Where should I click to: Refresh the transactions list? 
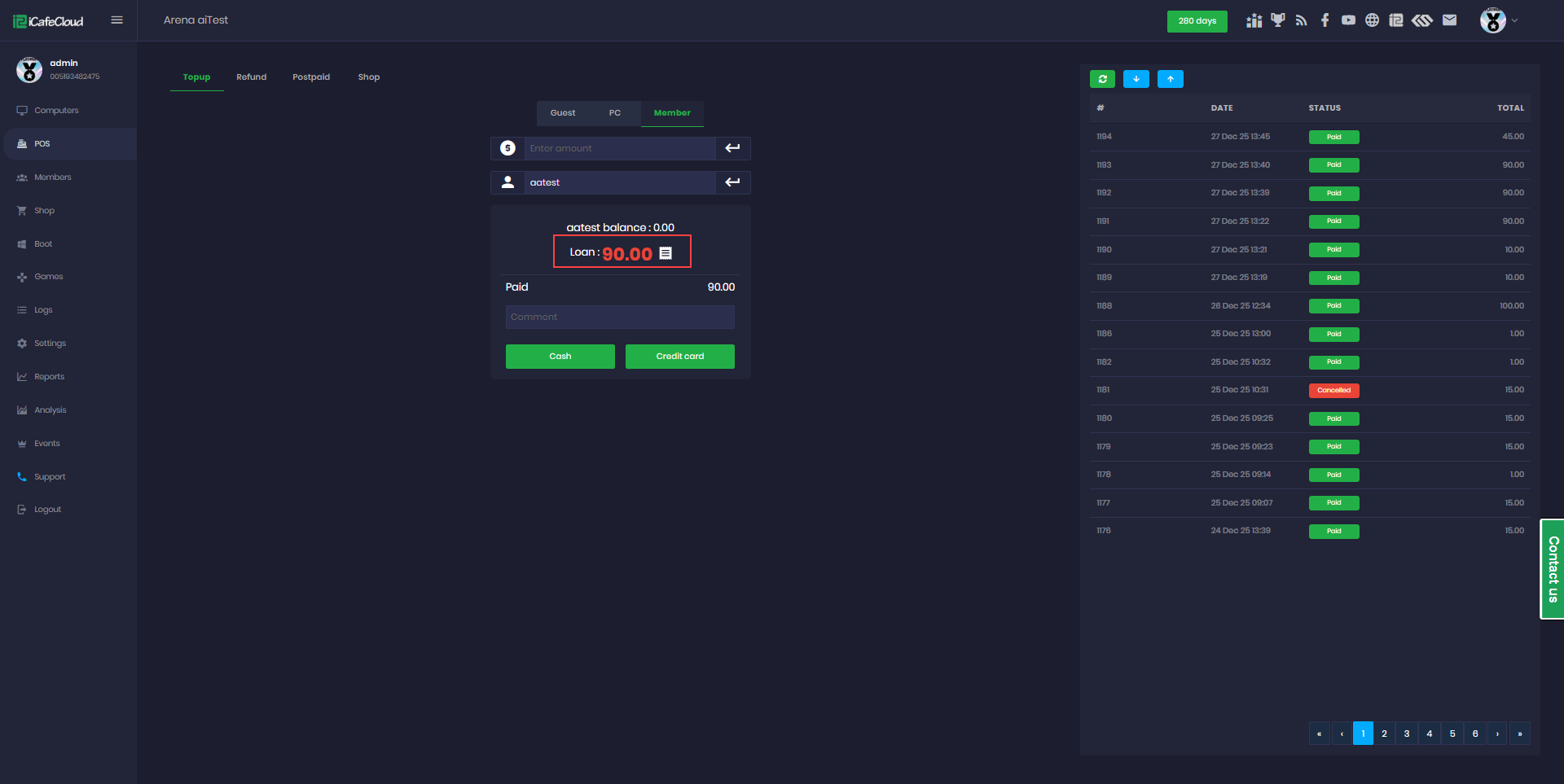[1103, 79]
